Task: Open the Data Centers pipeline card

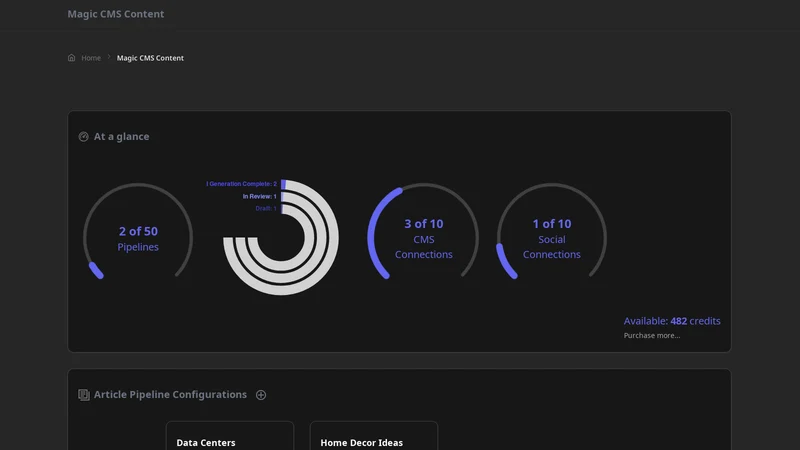Action: coord(230,436)
